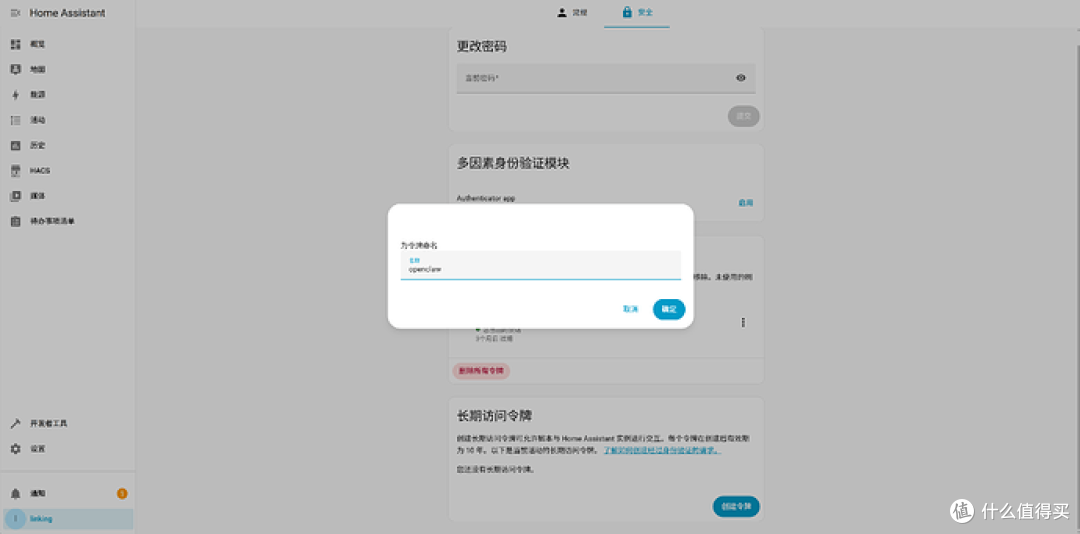Switch to the 常规 general profile tab

tap(572, 13)
